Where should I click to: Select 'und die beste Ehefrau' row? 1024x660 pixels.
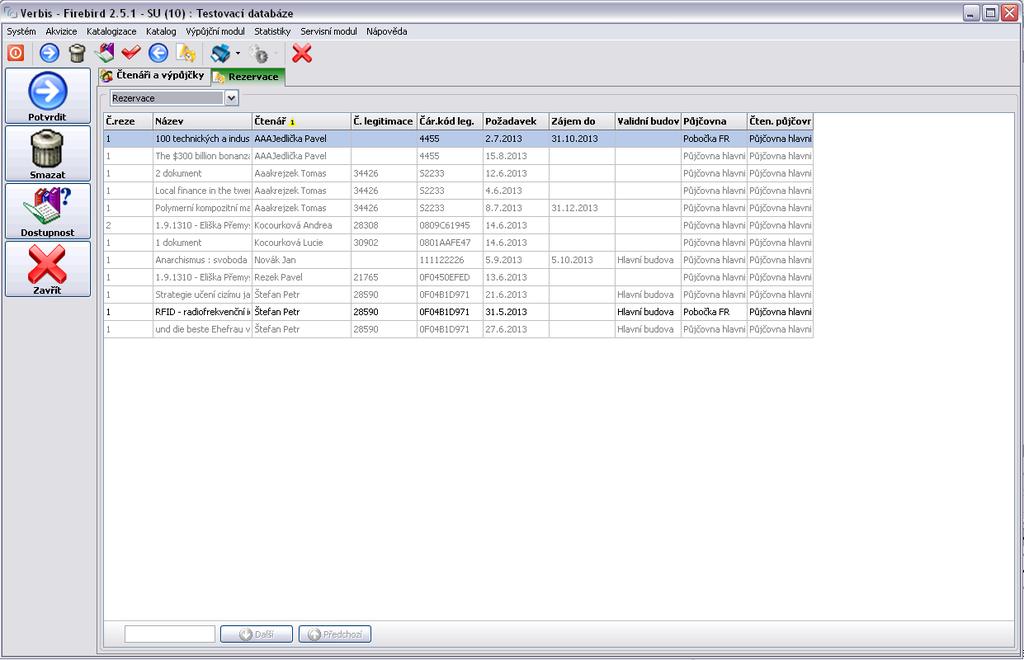(458, 329)
